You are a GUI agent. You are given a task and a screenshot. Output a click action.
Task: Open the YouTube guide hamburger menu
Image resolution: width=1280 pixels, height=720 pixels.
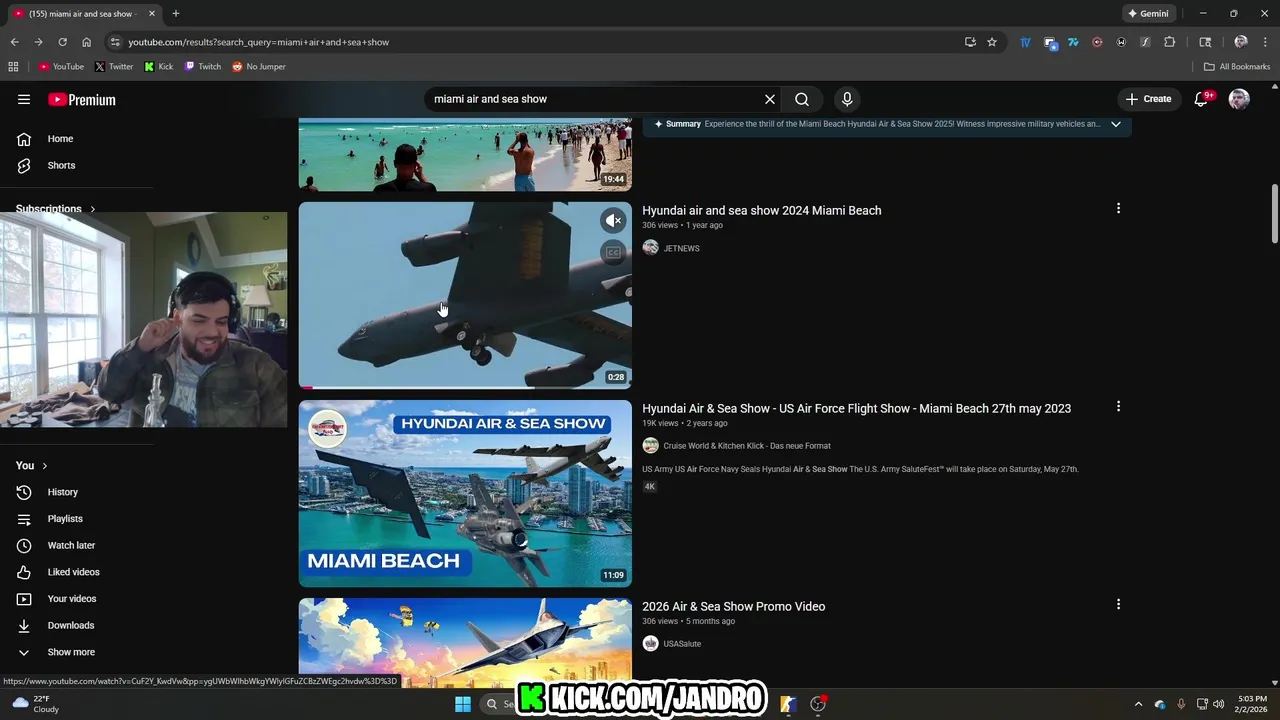click(x=24, y=99)
